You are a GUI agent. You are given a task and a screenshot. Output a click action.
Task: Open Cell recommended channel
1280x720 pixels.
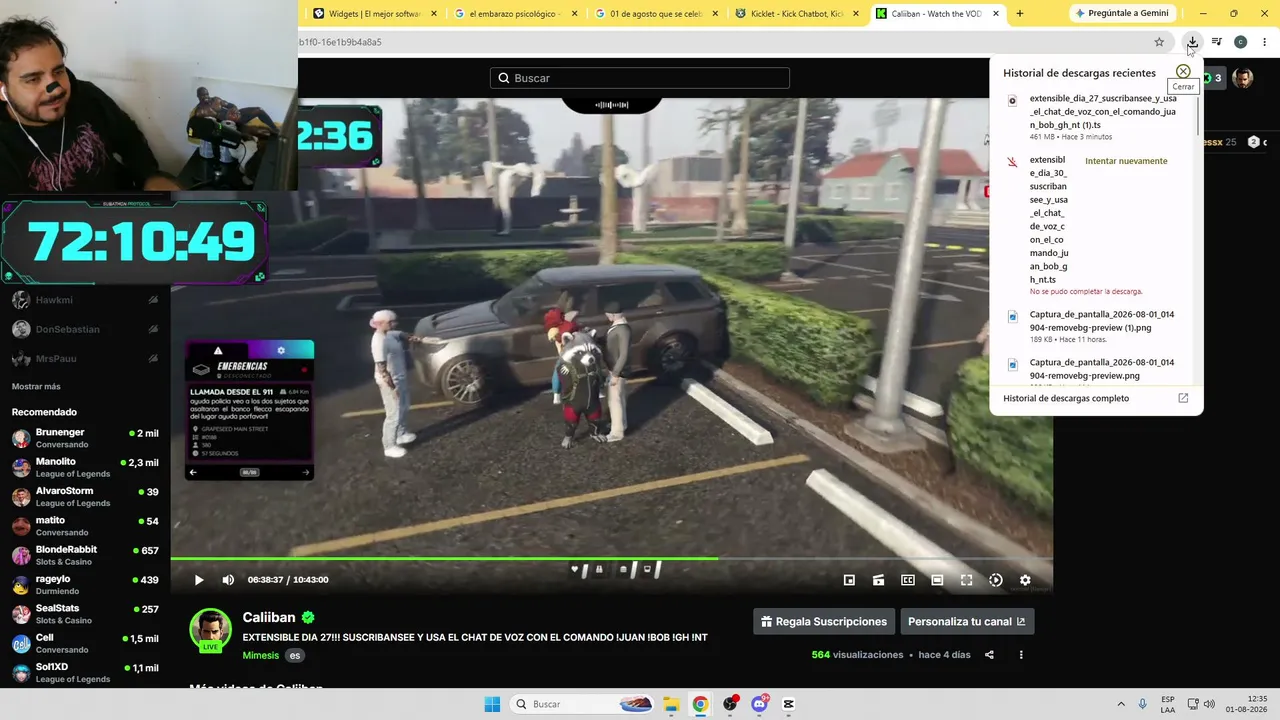click(85, 643)
